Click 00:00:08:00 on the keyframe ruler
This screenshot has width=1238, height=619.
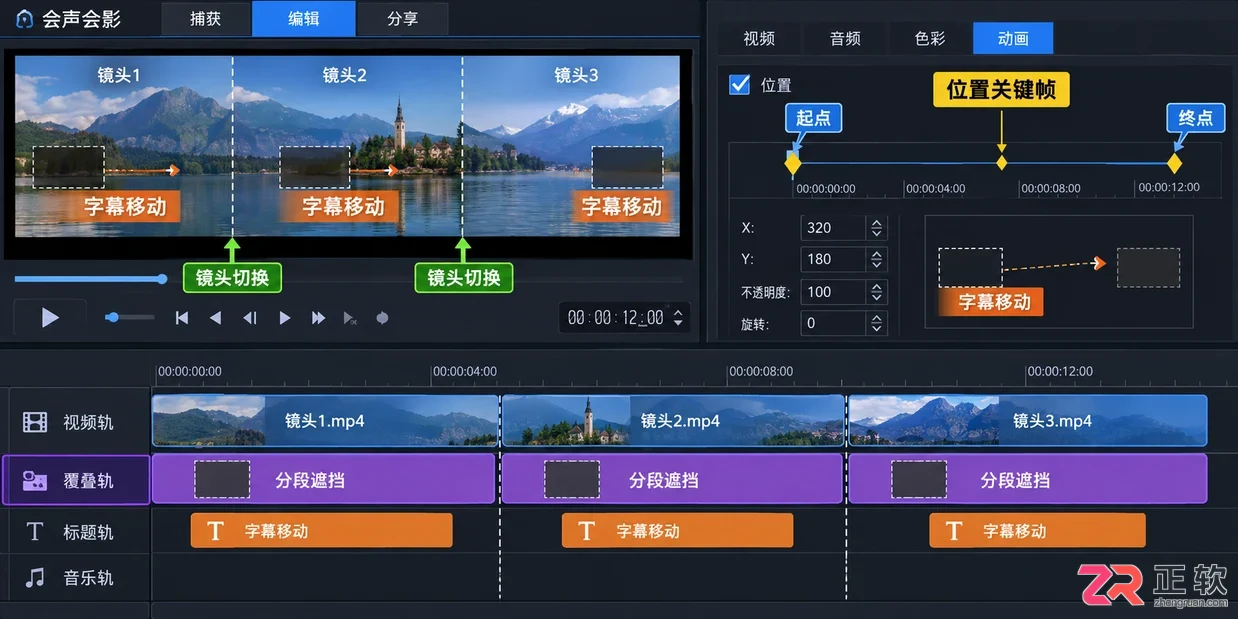[x=1051, y=188]
